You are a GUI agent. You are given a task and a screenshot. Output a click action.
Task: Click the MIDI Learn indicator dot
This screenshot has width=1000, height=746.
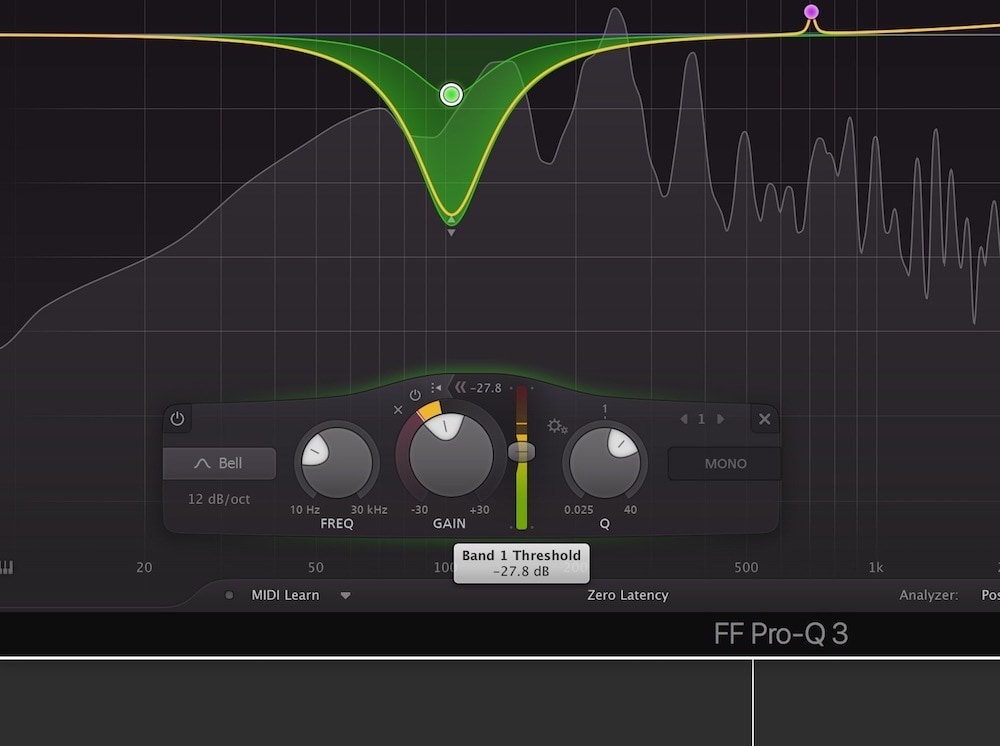point(229,595)
